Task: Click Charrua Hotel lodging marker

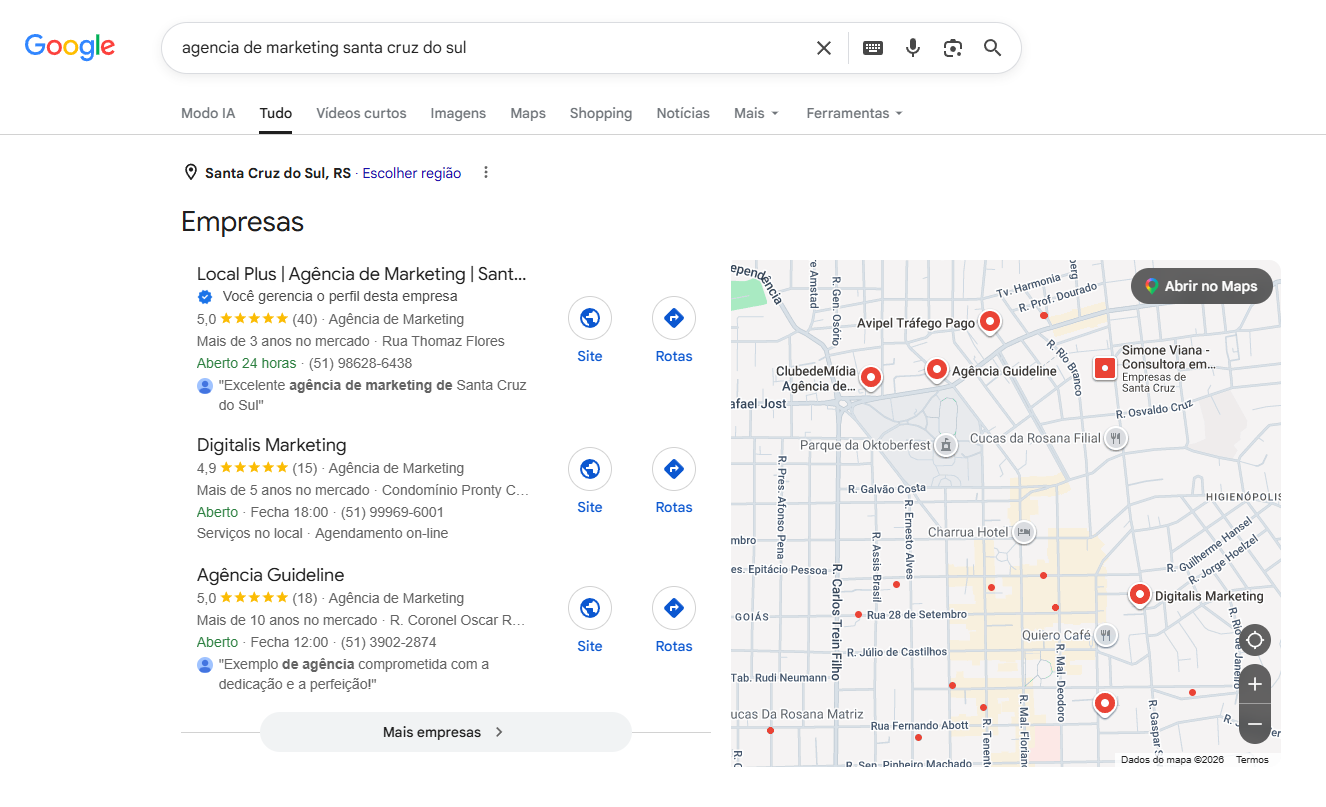Action: (x=1023, y=532)
